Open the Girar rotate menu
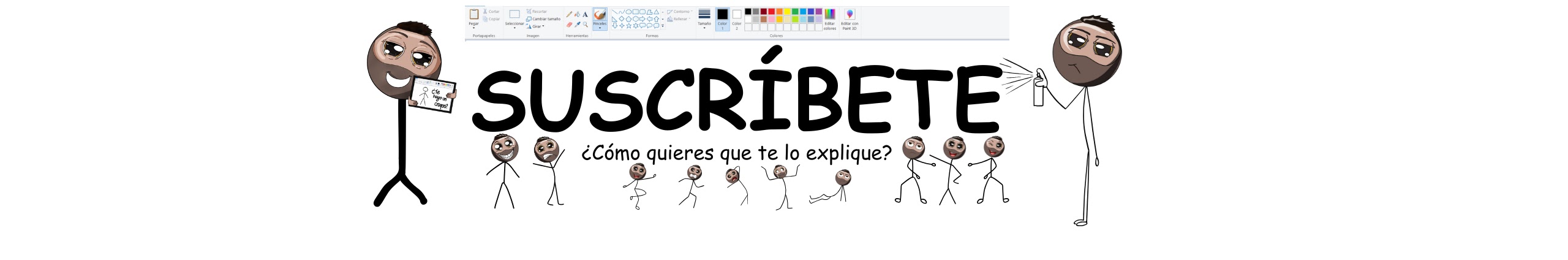Viewport: 1568px width, 260px height. click(x=537, y=26)
